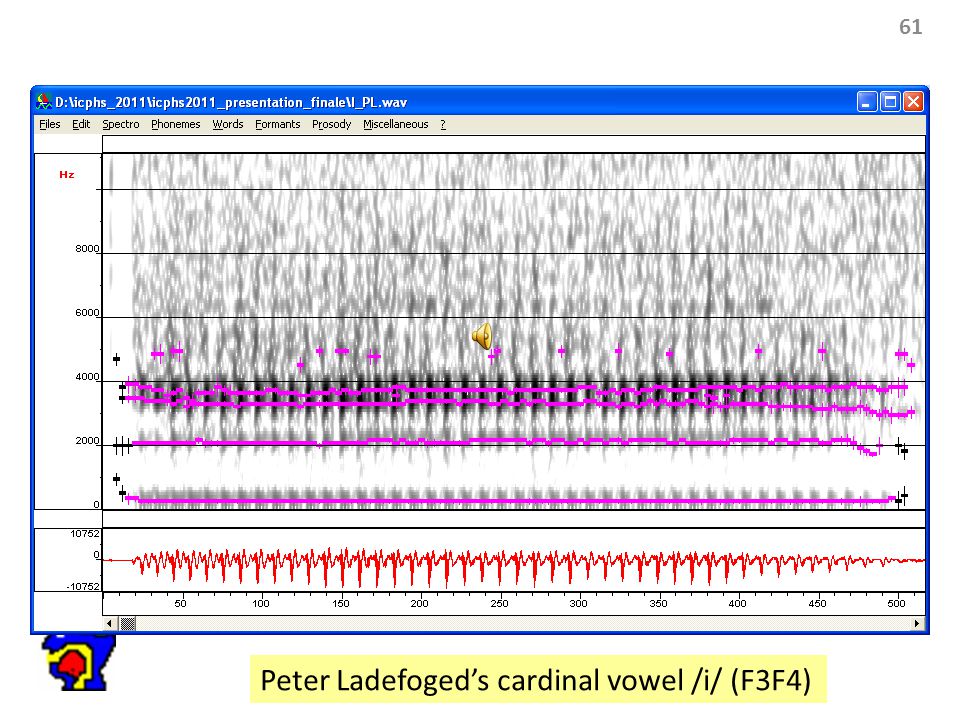960x720 pixels.
Task: Click the 10752 amplitude label
Action: click(84, 534)
